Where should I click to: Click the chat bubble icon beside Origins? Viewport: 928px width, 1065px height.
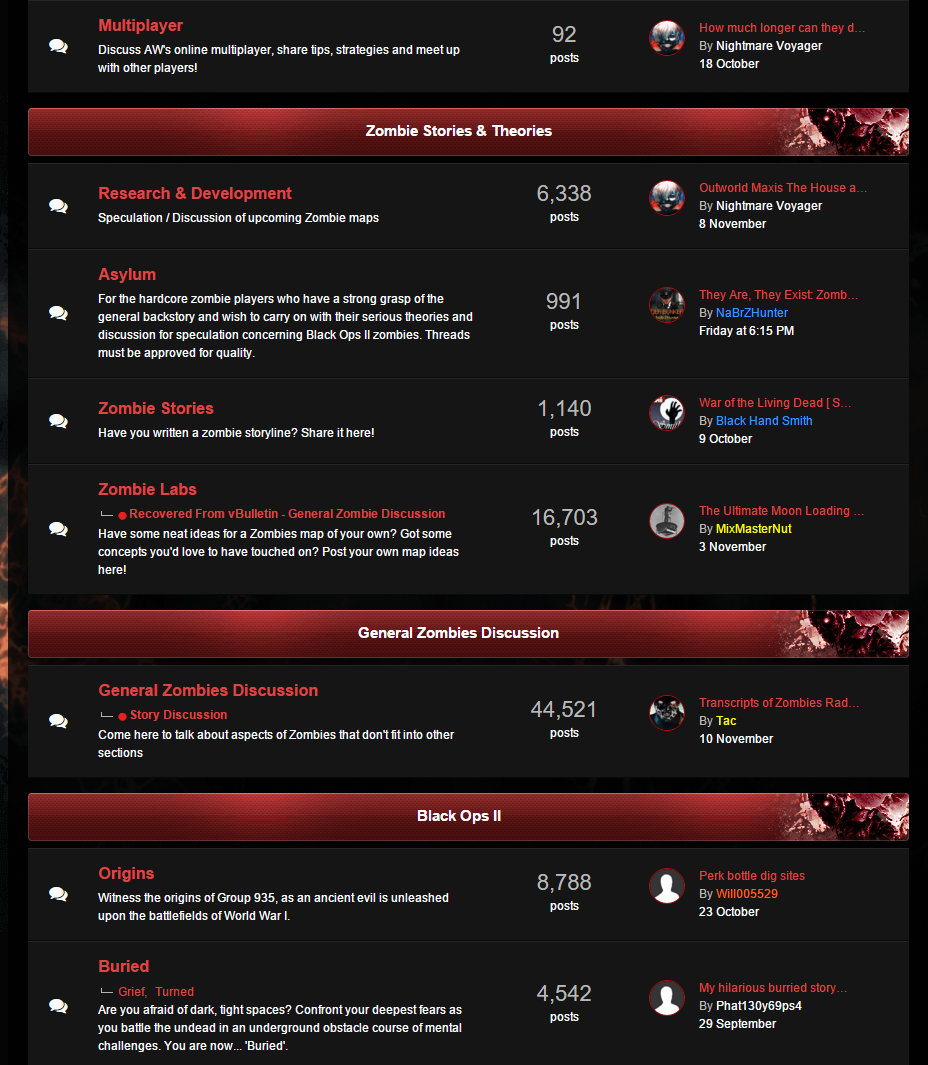tap(58, 894)
